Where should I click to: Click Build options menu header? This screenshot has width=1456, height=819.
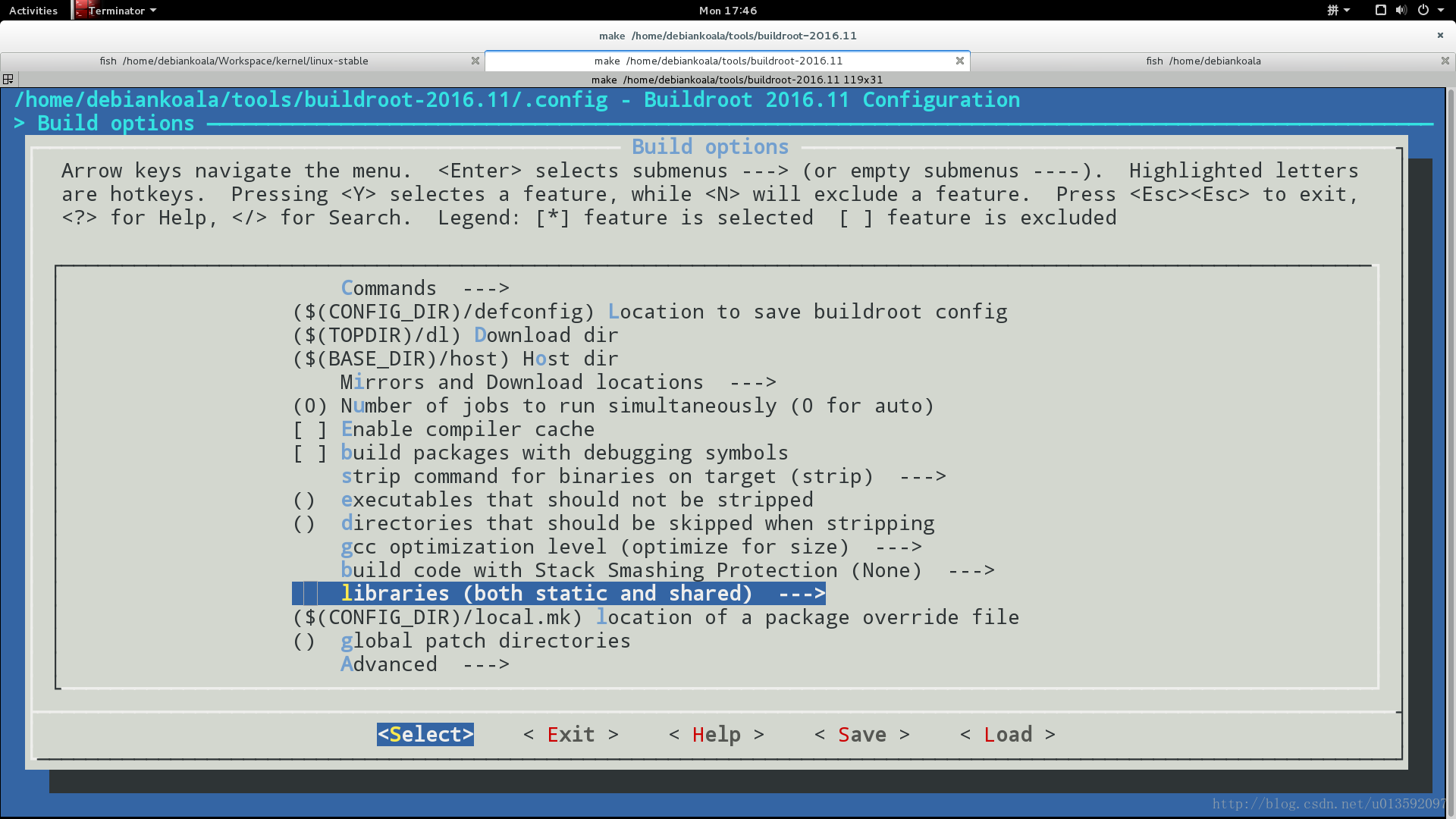point(710,147)
